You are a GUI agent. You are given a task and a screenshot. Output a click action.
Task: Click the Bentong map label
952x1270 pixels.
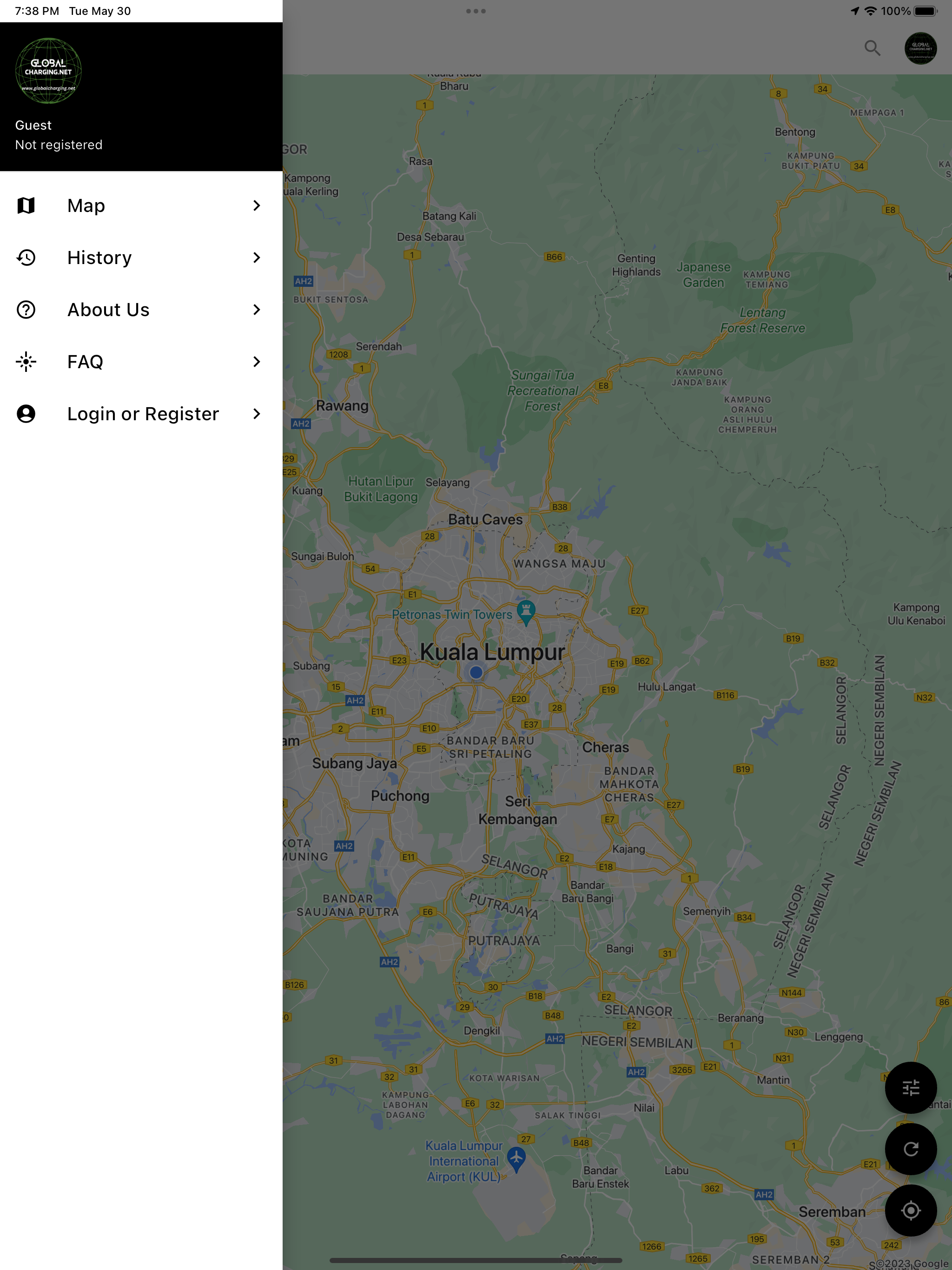click(x=795, y=132)
